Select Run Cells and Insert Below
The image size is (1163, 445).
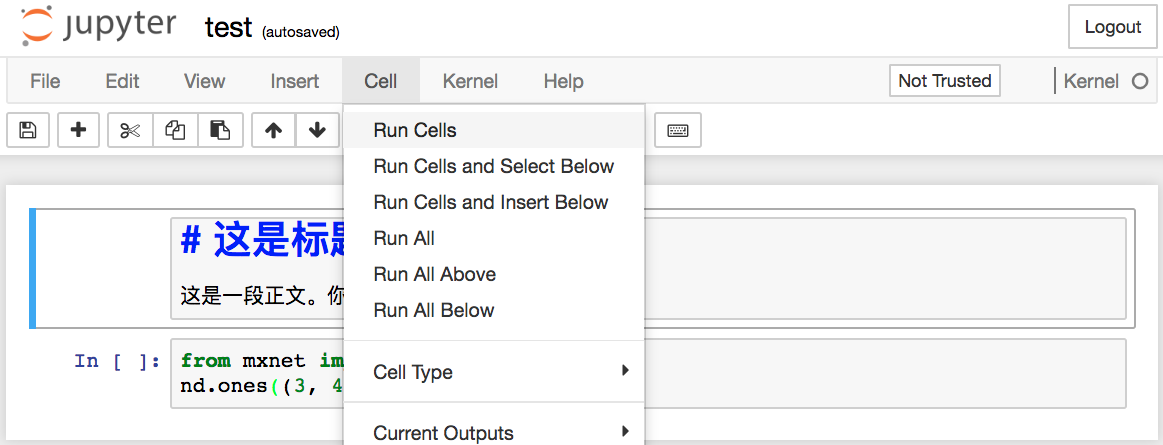pos(490,202)
